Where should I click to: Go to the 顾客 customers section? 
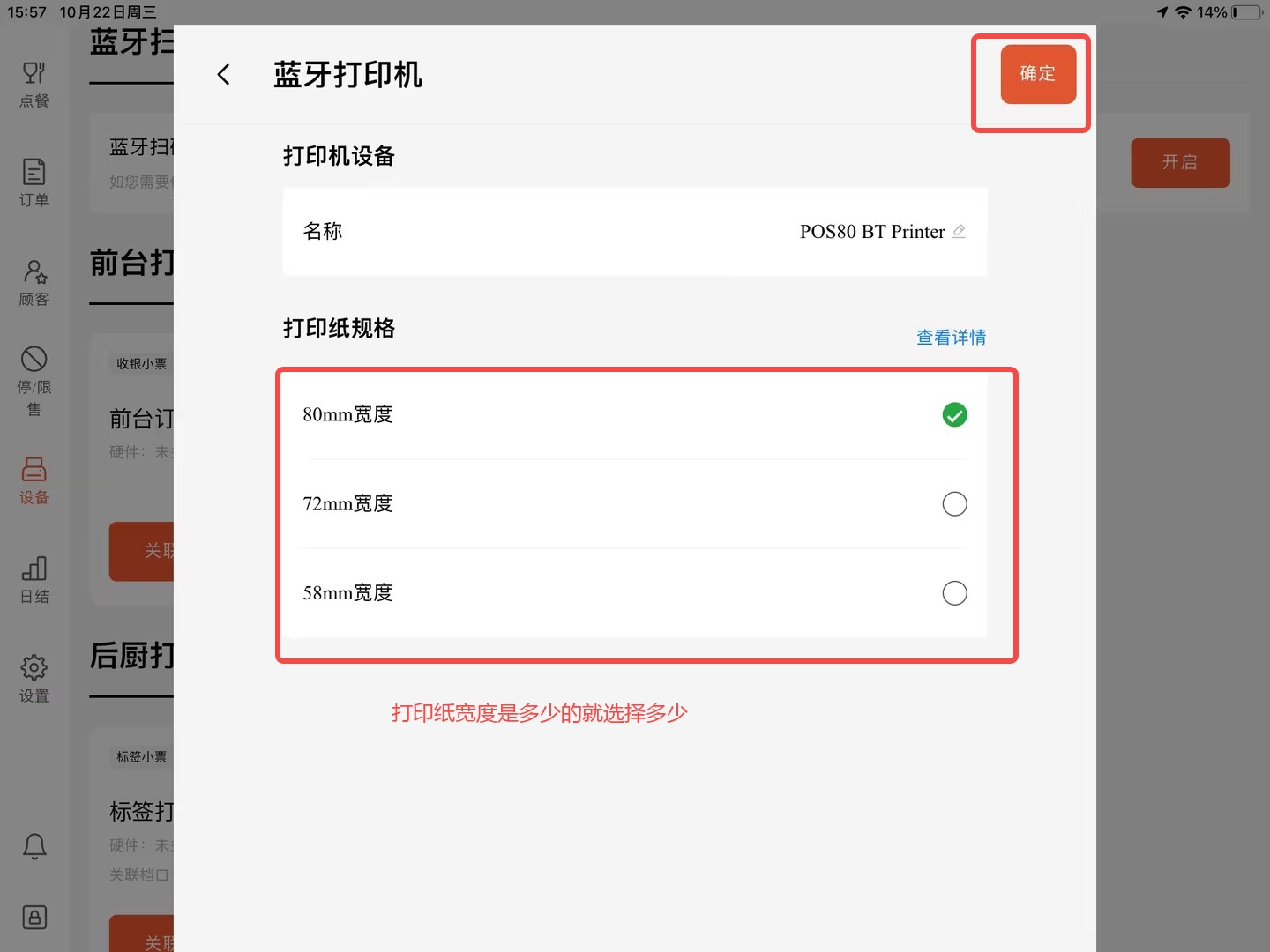[34, 283]
